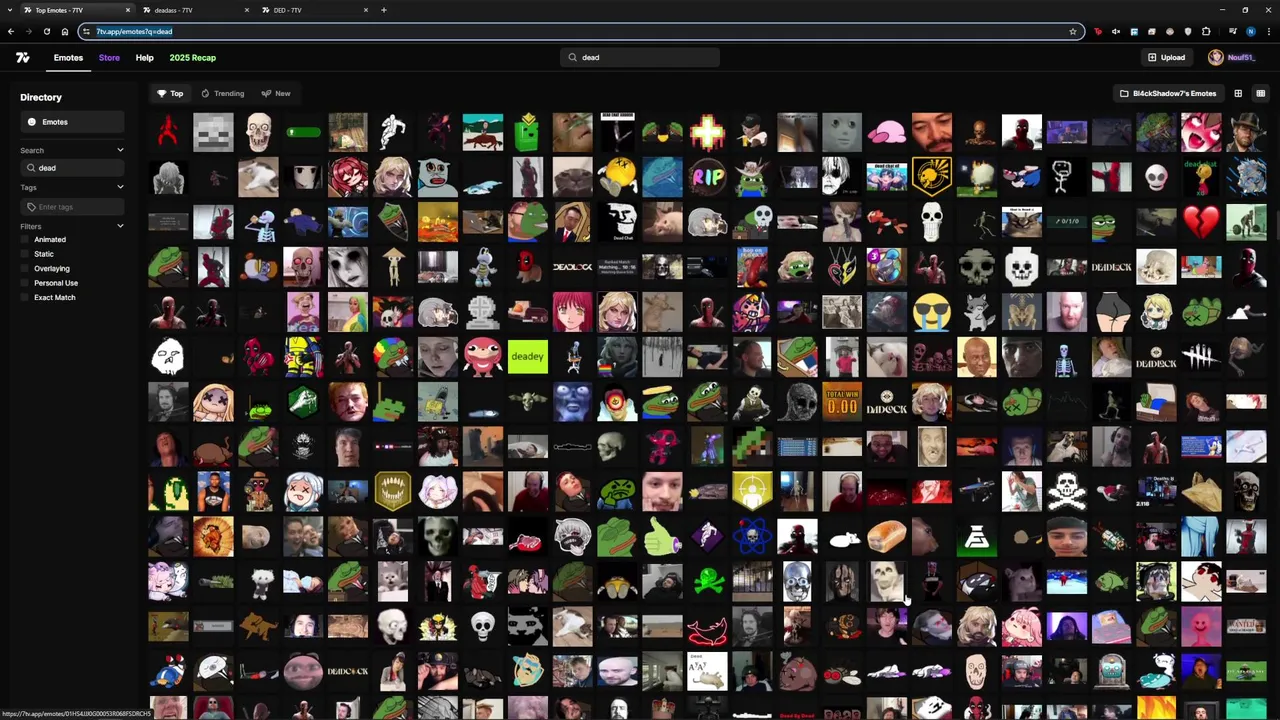Open the broken red heart emote
1280x720 pixels.
[x=1201, y=222]
